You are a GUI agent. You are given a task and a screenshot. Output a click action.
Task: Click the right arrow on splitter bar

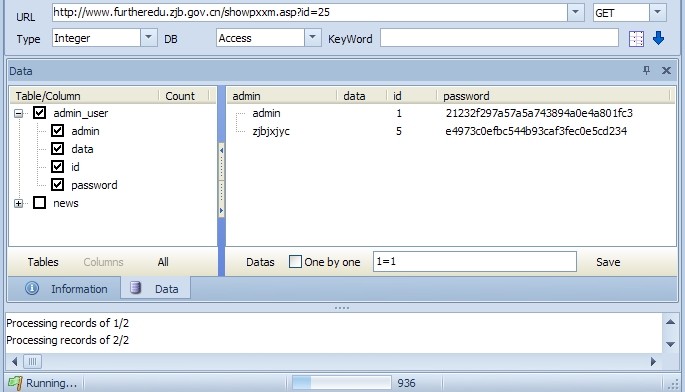(221, 210)
